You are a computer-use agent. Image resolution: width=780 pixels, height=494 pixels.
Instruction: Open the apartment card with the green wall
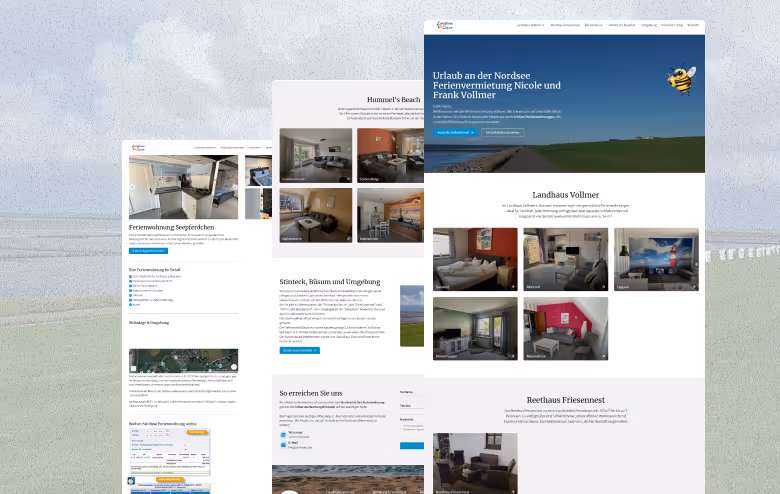[x=475, y=328]
